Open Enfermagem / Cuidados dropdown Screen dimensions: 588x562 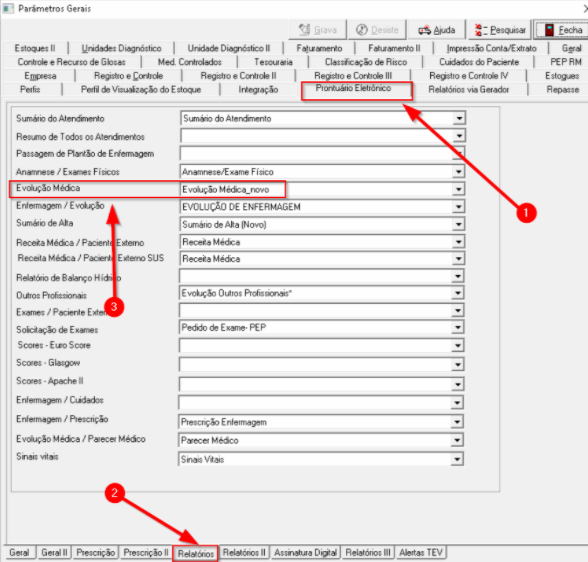pos(457,403)
